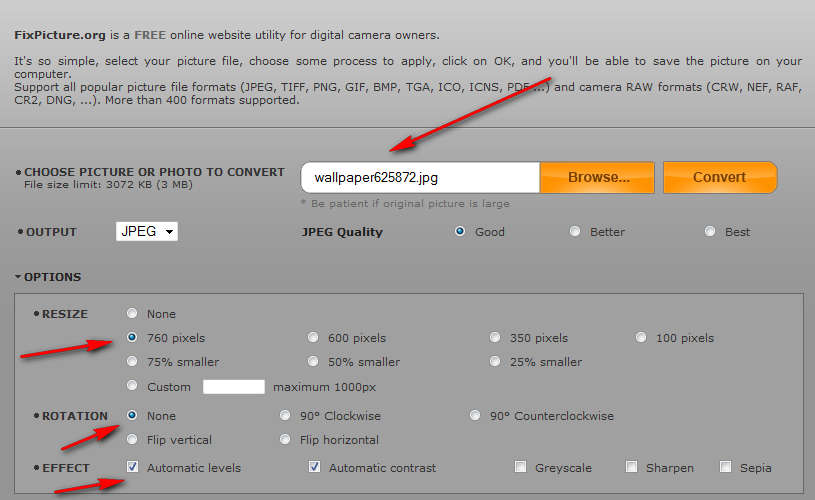Select Good JPEG quality

point(459,231)
